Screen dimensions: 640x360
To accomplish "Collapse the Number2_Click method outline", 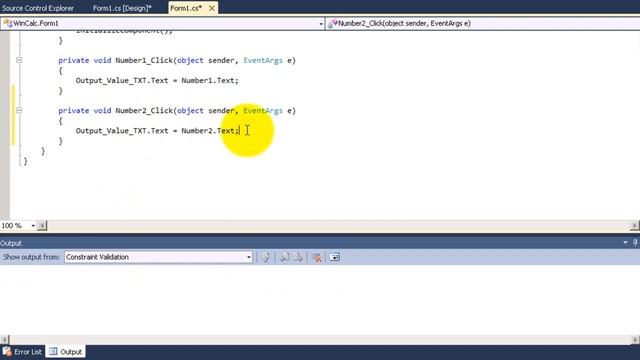I will (x=19, y=110).
